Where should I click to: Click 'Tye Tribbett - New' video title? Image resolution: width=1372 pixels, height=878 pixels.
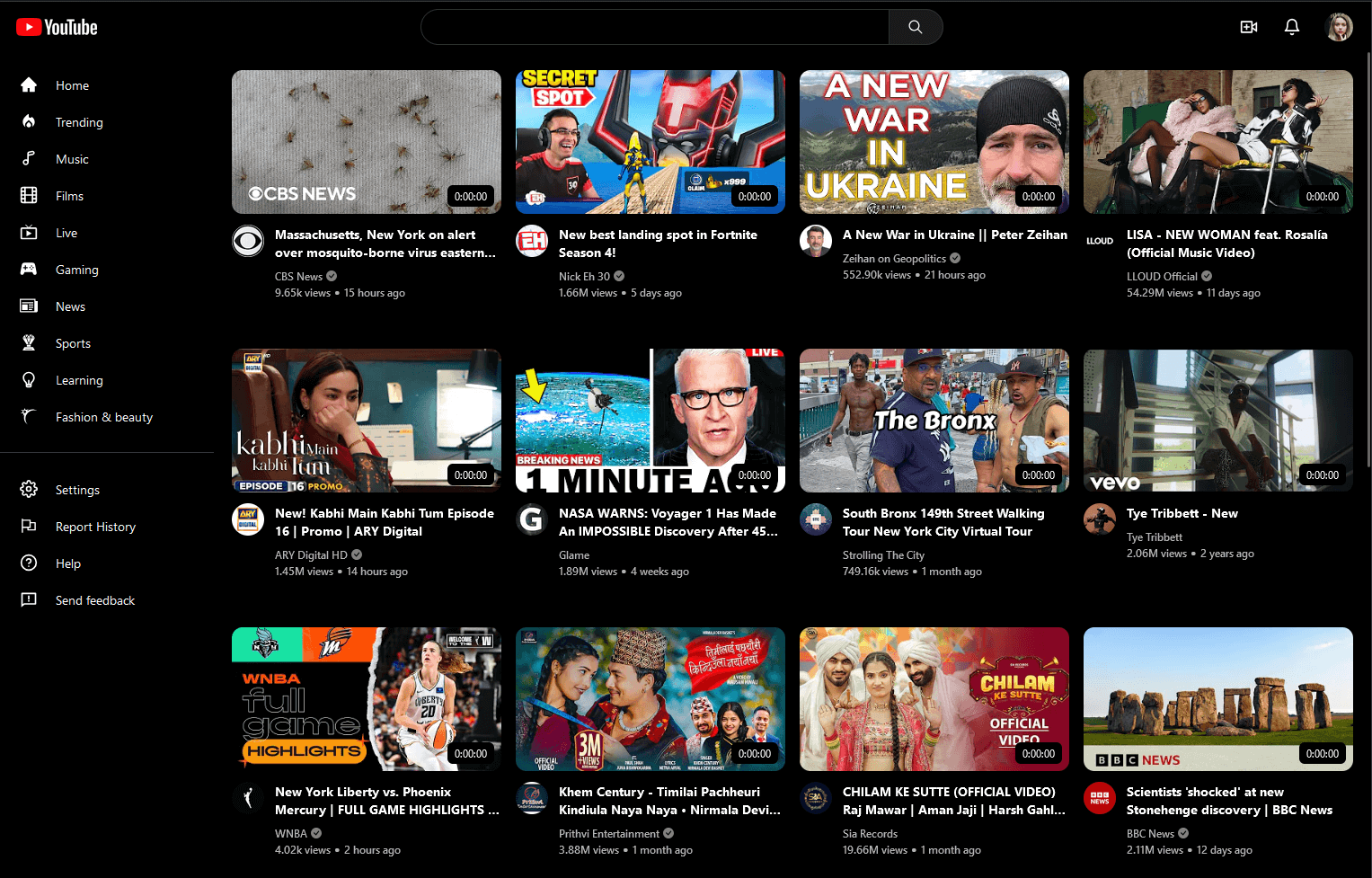(1182, 513)
